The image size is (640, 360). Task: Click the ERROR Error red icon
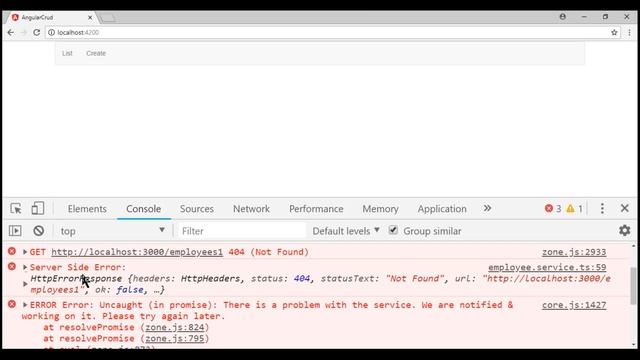tap(12, 304)
